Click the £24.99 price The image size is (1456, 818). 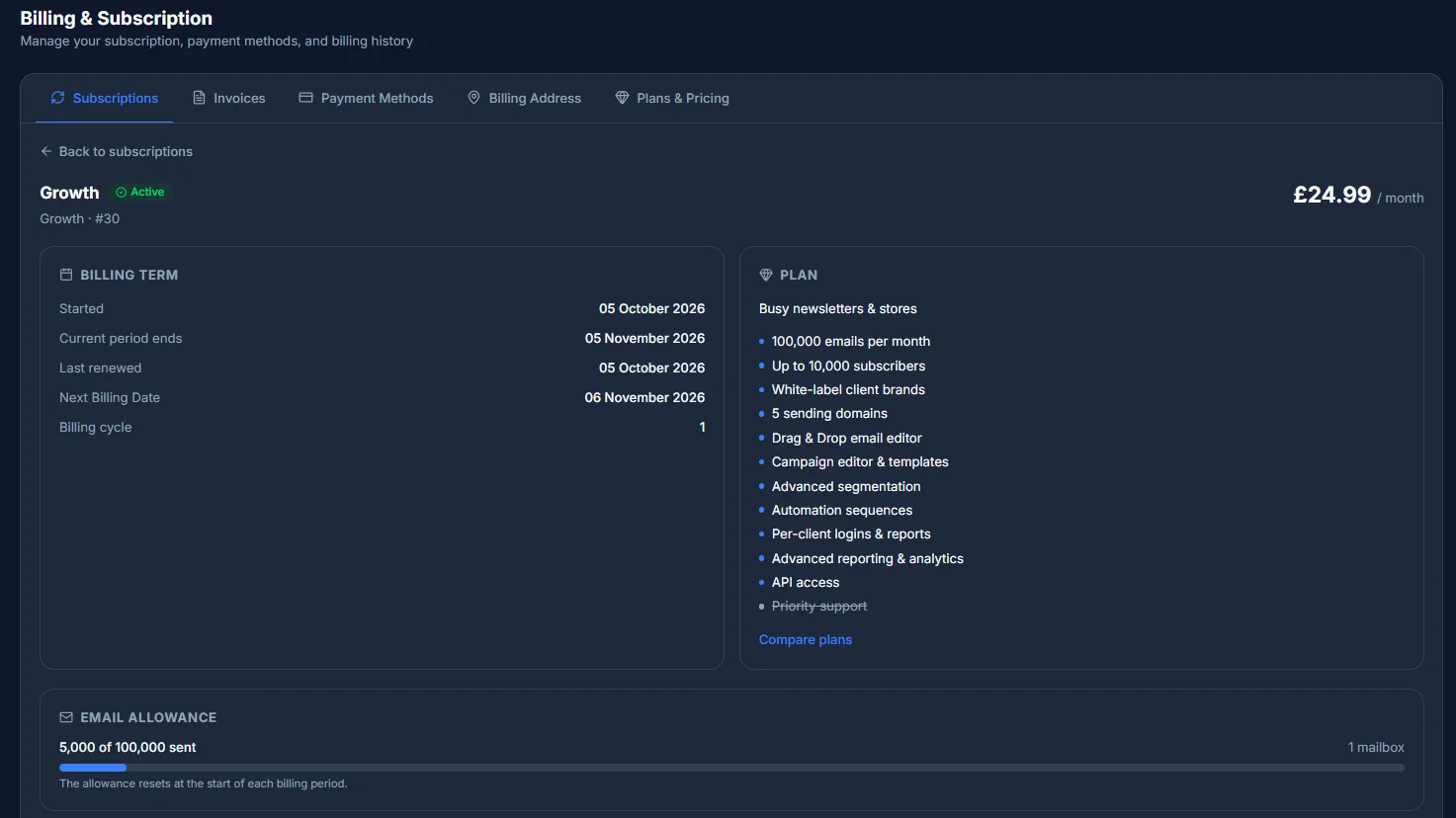1331,195
